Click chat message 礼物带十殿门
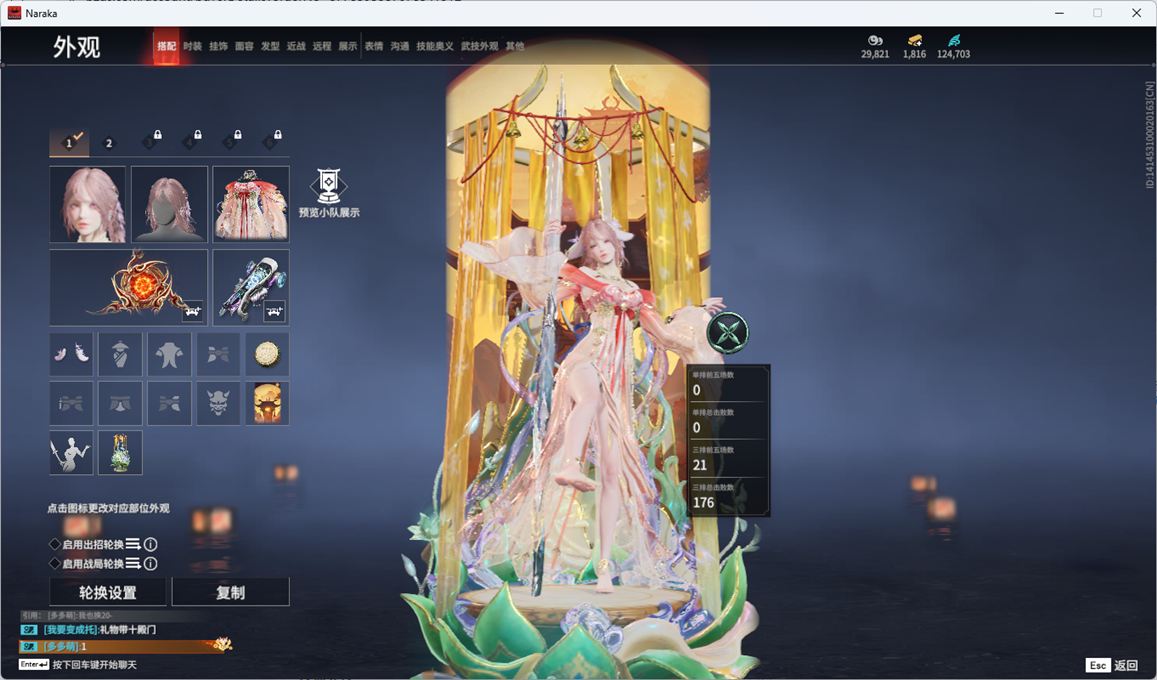 [x=128, y=629]
